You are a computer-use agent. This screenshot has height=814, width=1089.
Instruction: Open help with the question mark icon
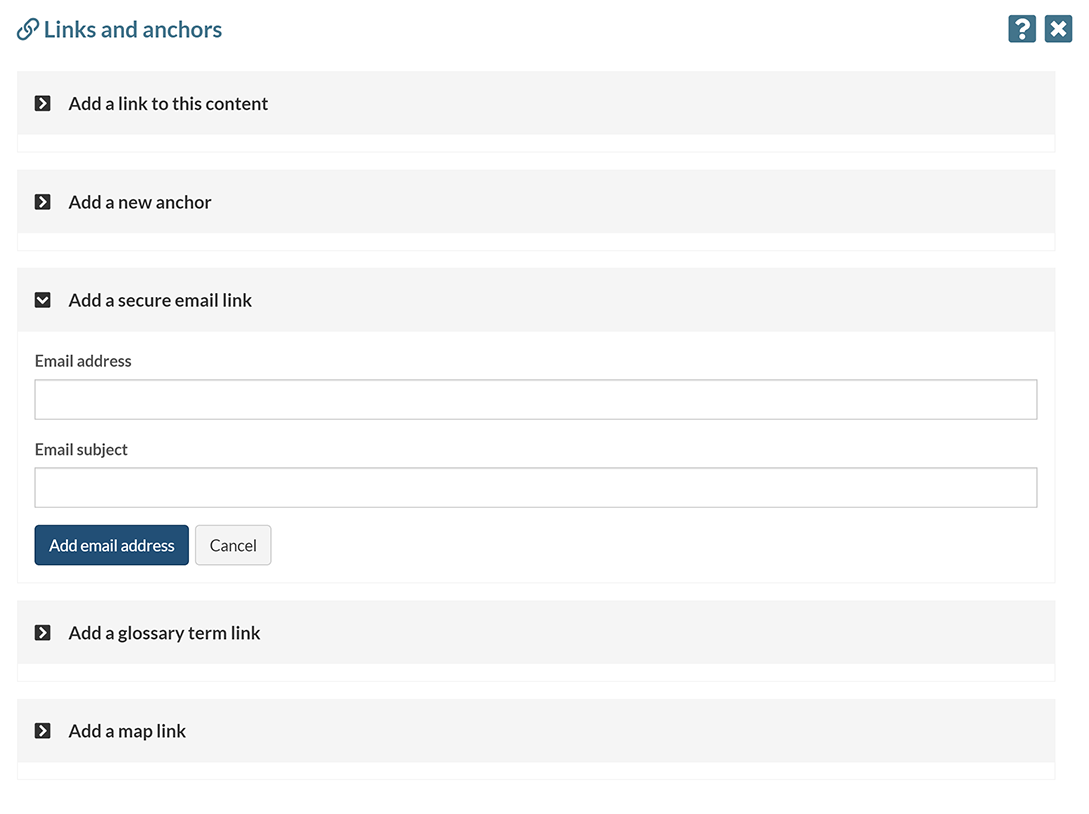[1021, 29]
